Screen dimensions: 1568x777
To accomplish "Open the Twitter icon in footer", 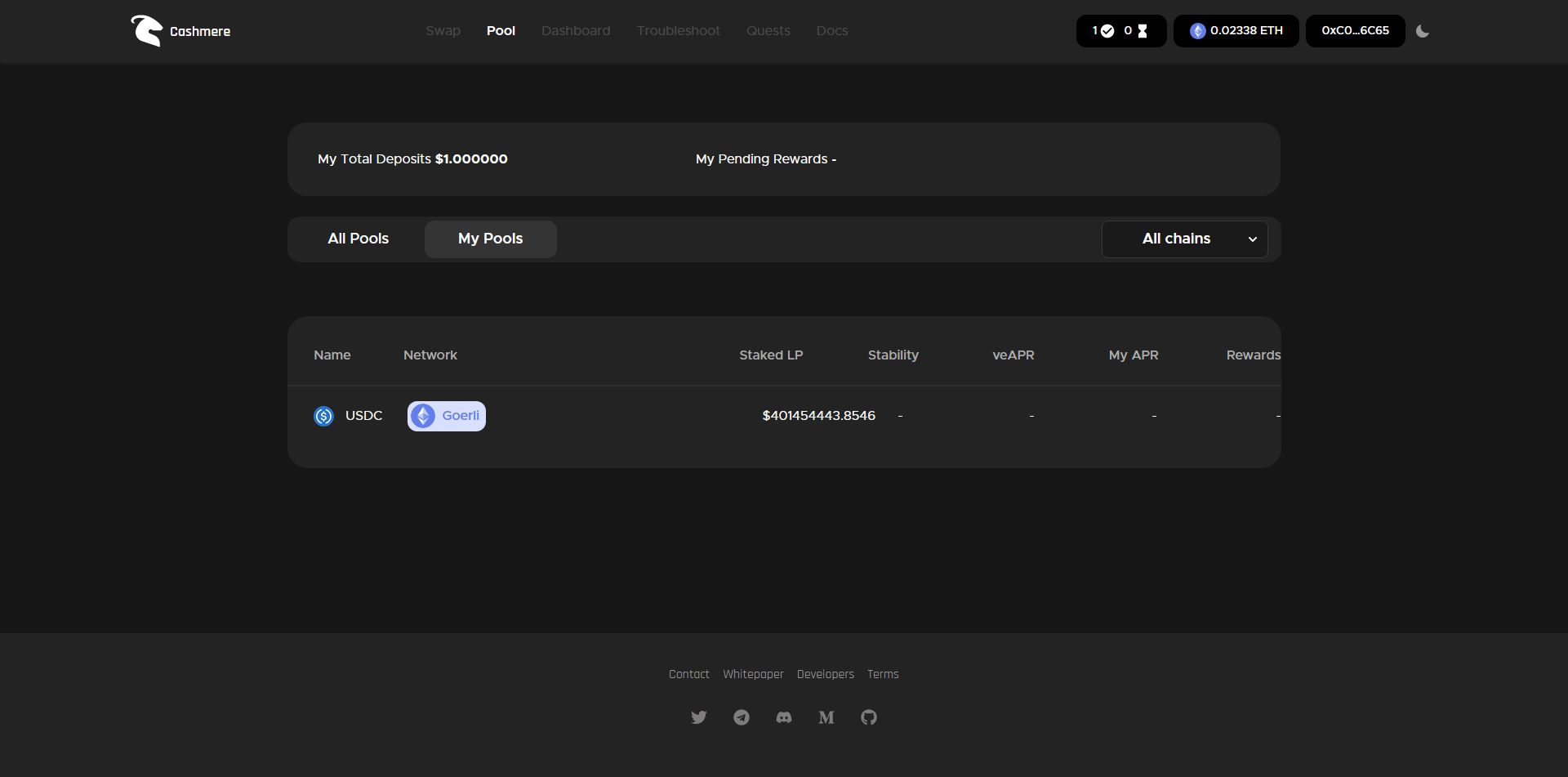I will pyautogui.click(x=699, y=717).
